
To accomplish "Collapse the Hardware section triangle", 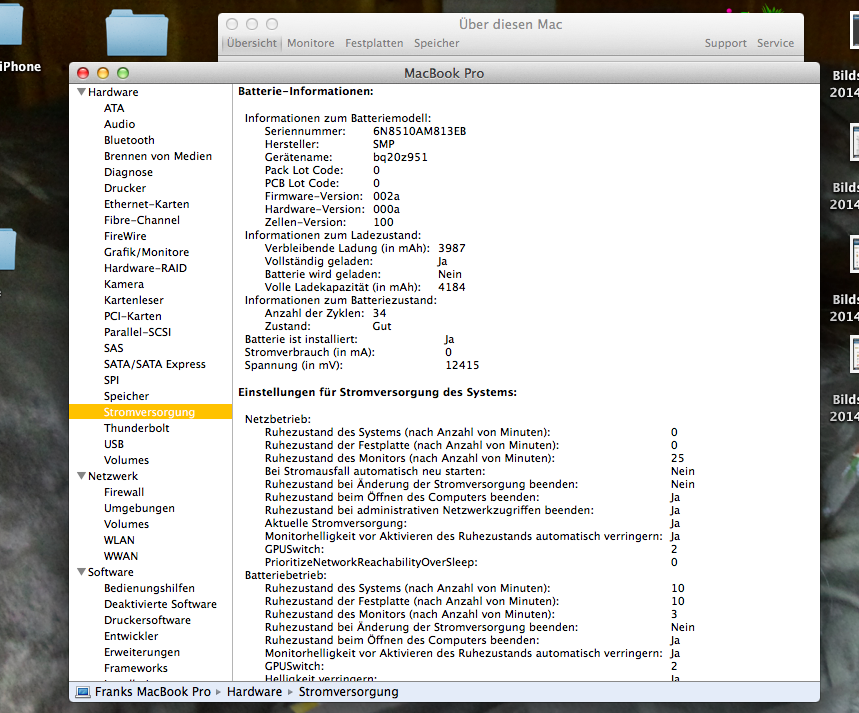I will click(80, 92).
